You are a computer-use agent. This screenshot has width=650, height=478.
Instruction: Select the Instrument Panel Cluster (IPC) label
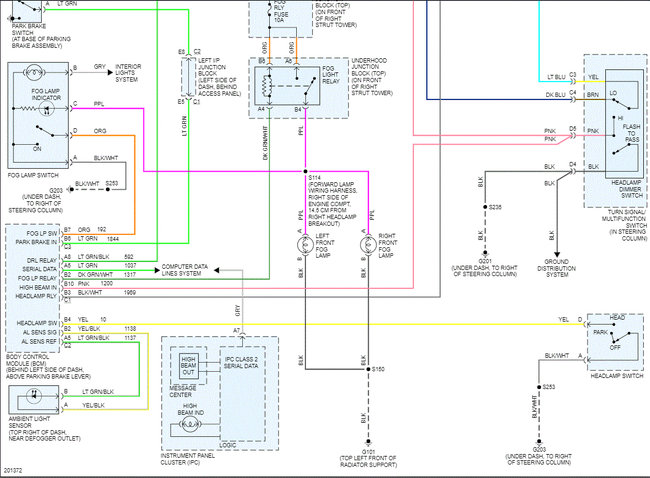coord(187,459)
